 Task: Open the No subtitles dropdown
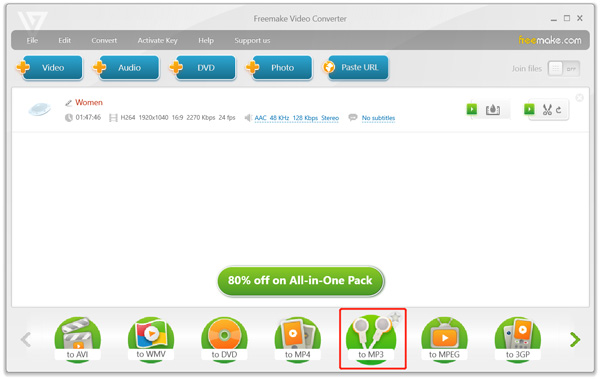tap(378, 118)
